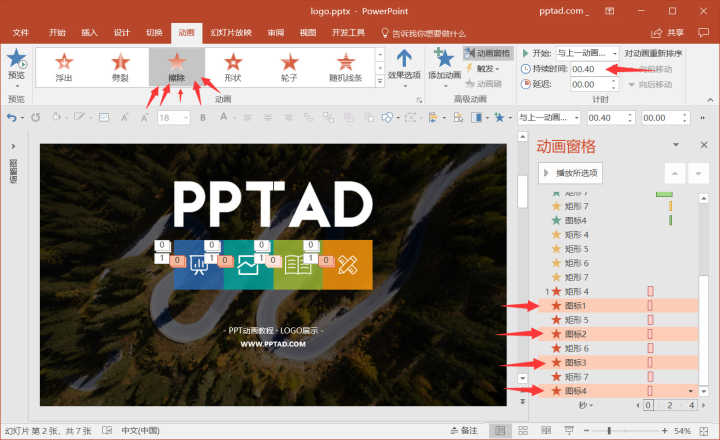Open the 秒 seconds zoom dropdown
This screenshot has width=720, height=440.
point(585,405)
